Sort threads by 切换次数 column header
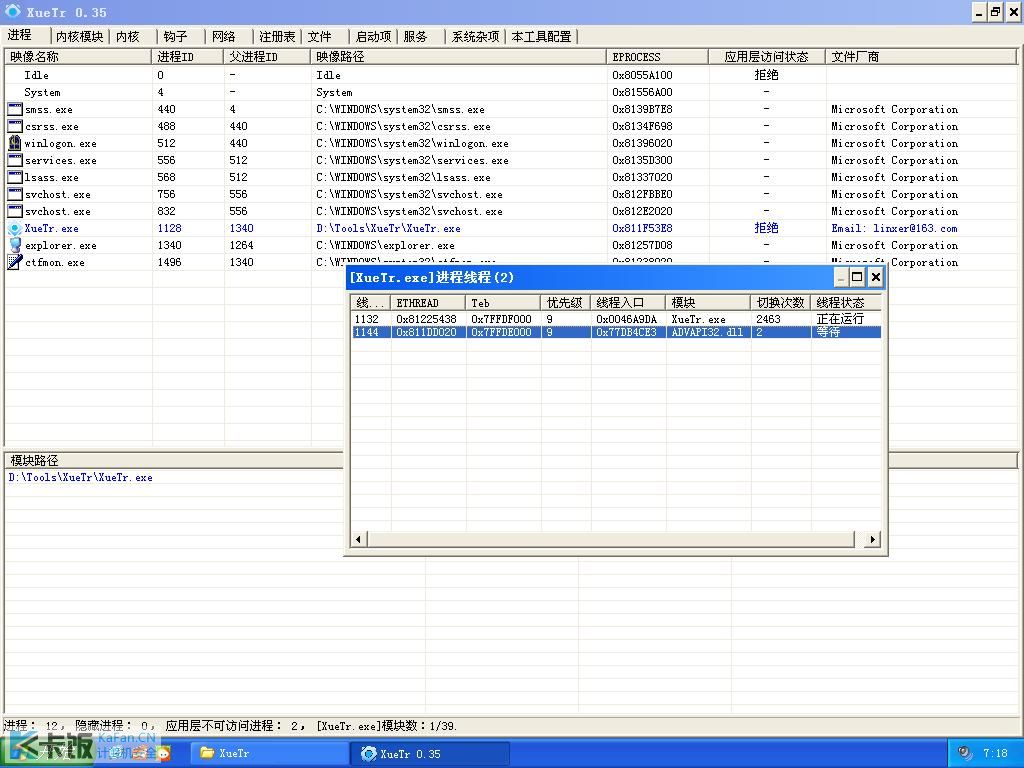 [781, 302]
